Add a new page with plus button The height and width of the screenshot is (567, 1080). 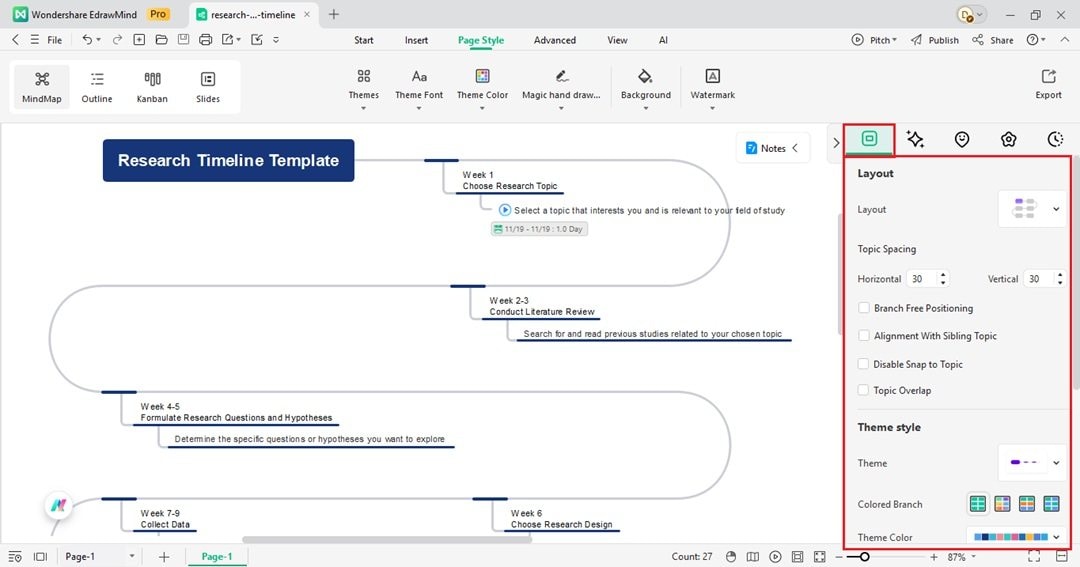pos(164,557)
